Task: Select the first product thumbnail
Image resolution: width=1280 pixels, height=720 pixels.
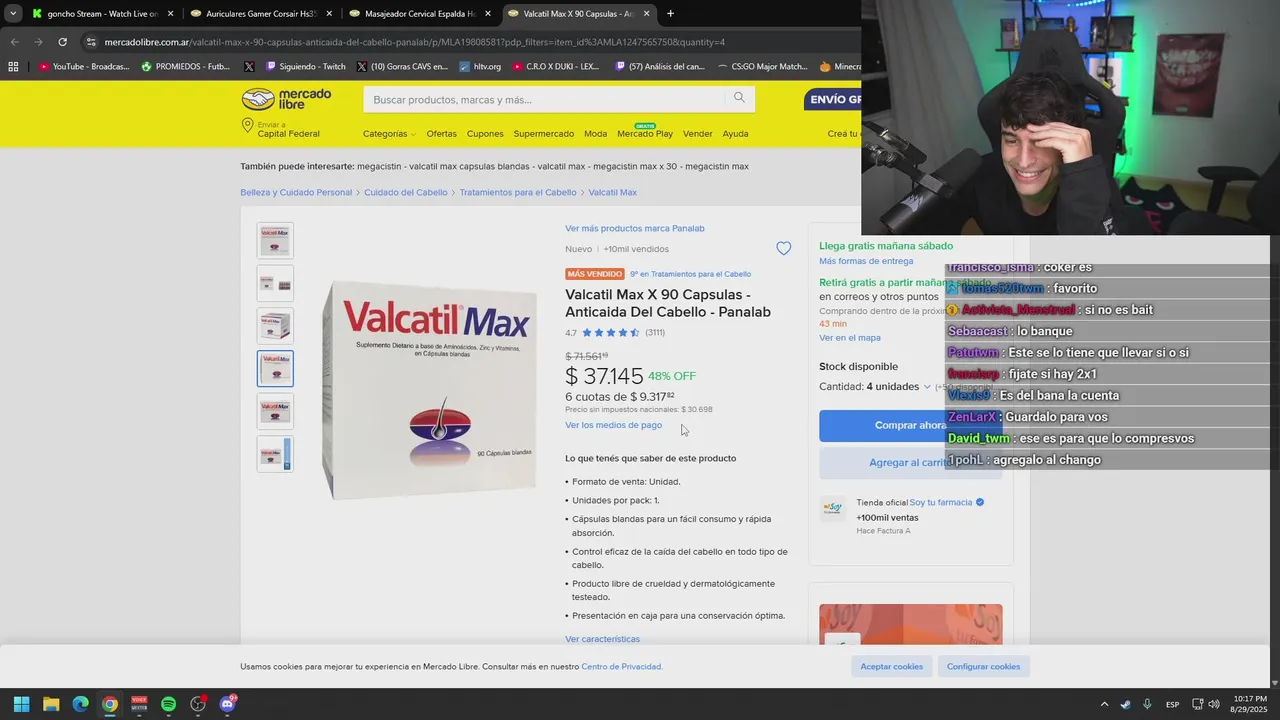Action: click(x=275, y=241)
